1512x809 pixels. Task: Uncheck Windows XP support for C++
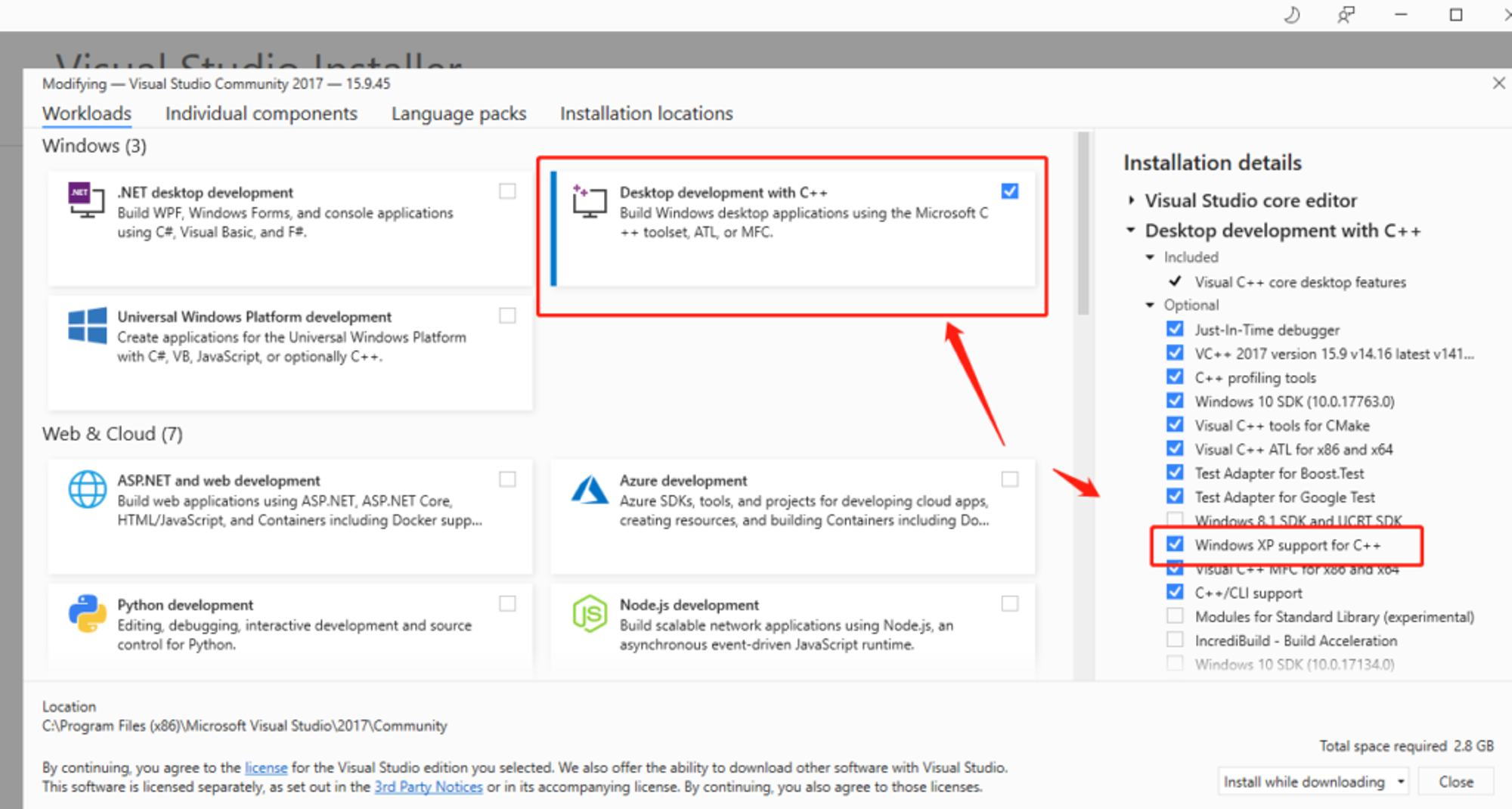(1175, 544)
